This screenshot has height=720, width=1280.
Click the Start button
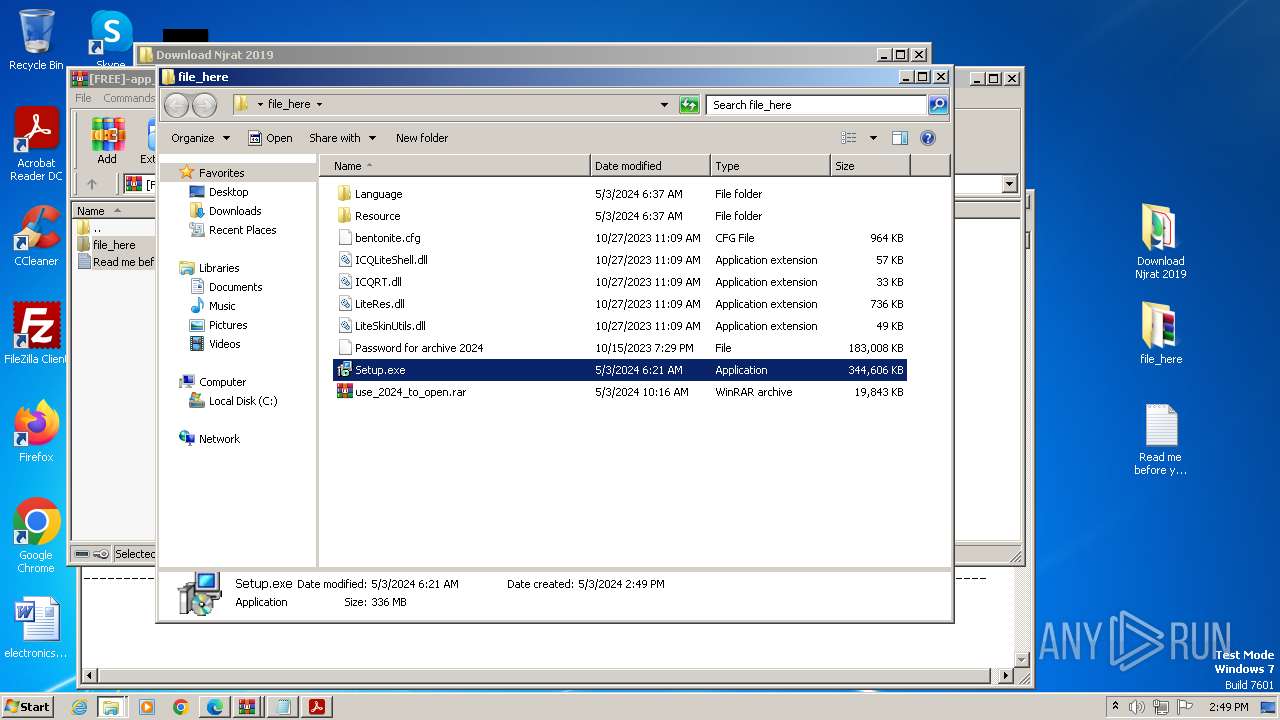coord(27,707)
